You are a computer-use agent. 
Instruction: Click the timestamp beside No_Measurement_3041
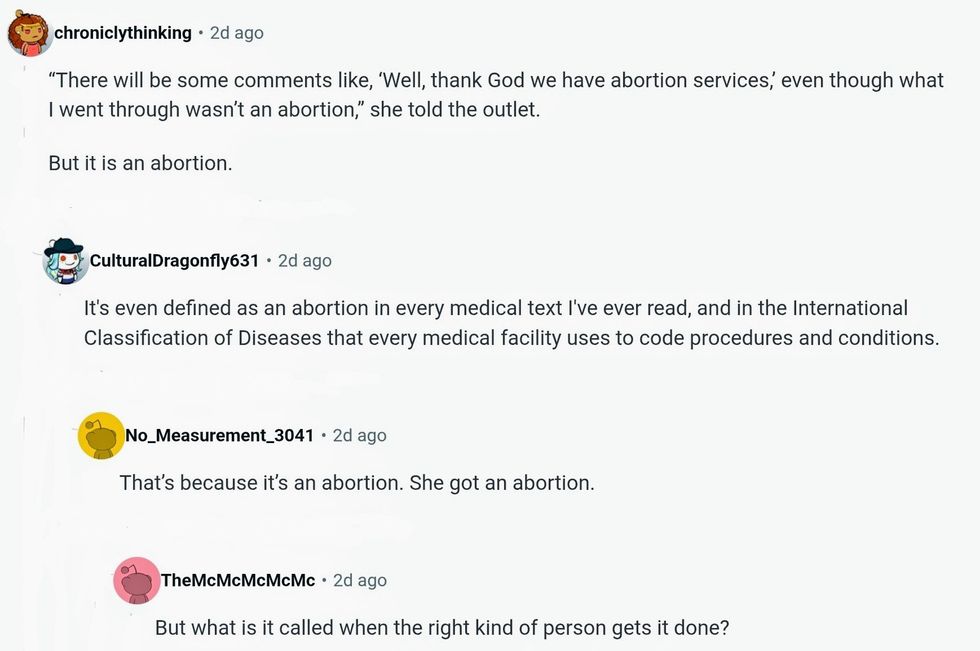tap(359, 436)
